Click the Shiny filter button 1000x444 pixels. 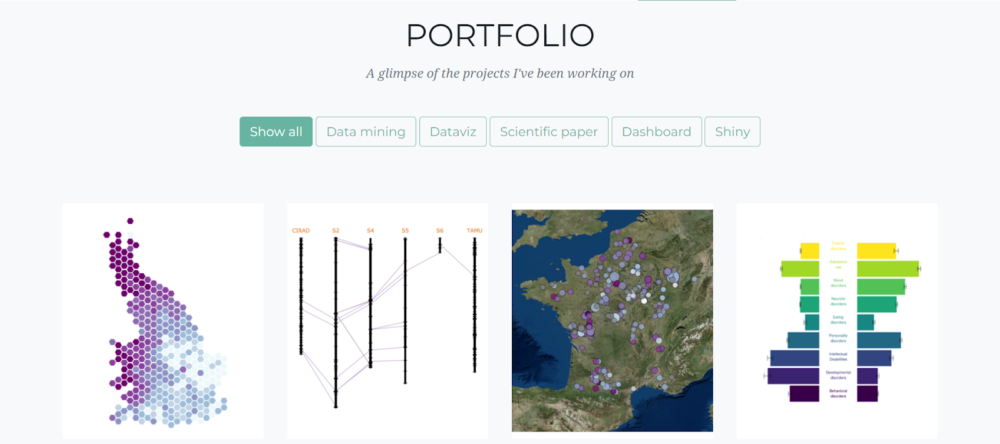click(732, 132)
